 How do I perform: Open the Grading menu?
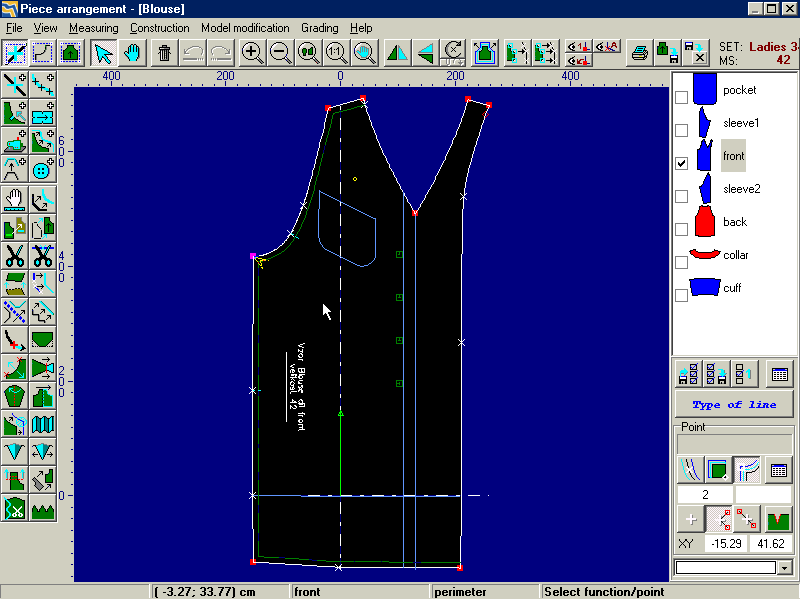point(319,28)
